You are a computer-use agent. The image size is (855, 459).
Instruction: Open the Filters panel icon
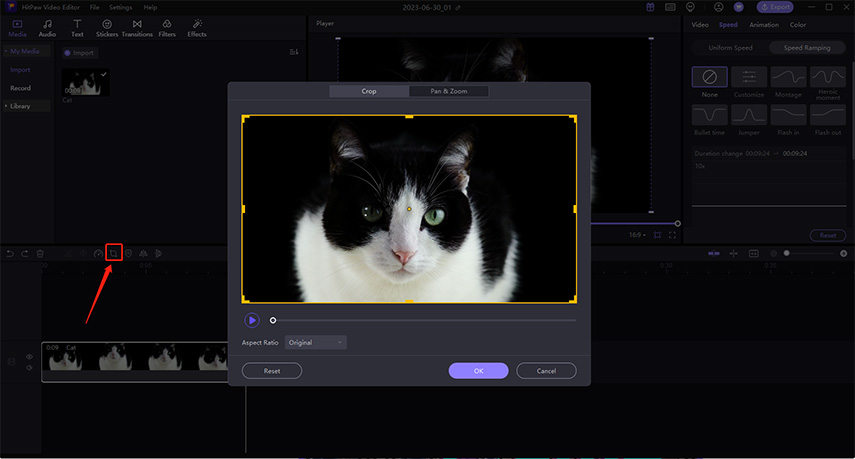167,24
